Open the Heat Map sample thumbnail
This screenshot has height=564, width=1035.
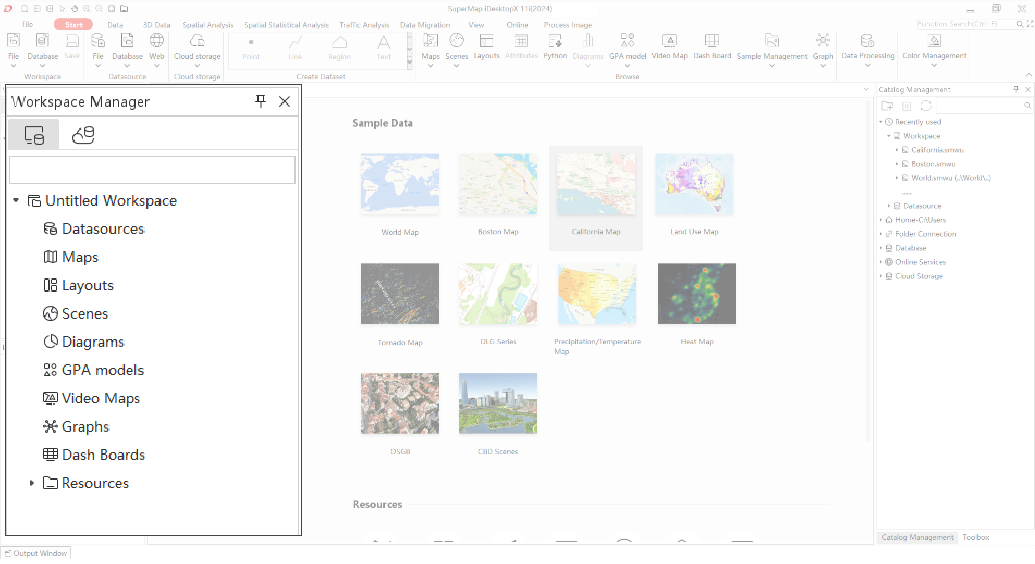(x=696, y=294)
